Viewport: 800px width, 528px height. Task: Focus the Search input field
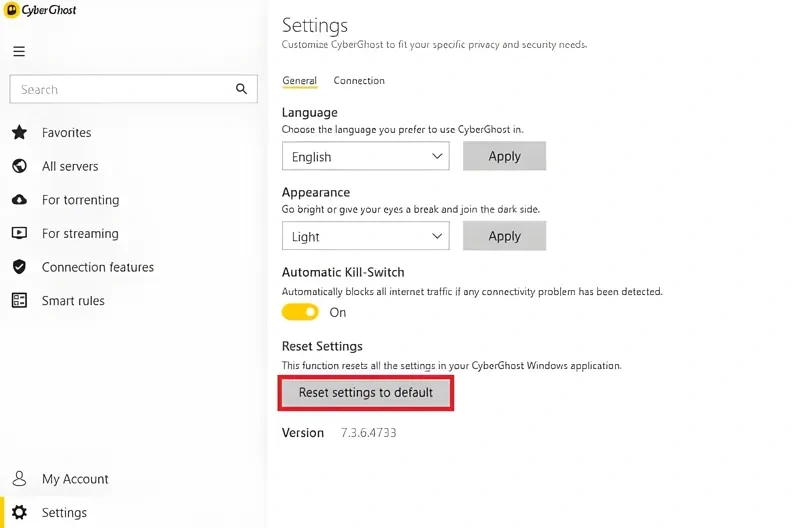[x=133, y=89]
